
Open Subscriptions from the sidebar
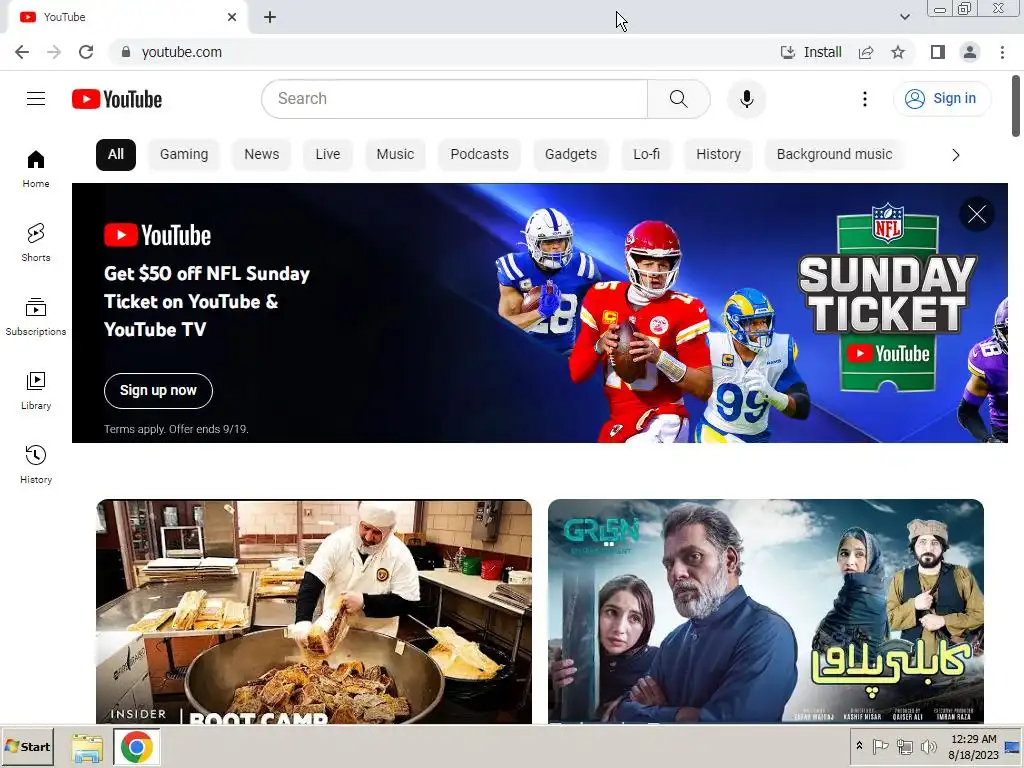pyautogui.click(x=36, y=317)
